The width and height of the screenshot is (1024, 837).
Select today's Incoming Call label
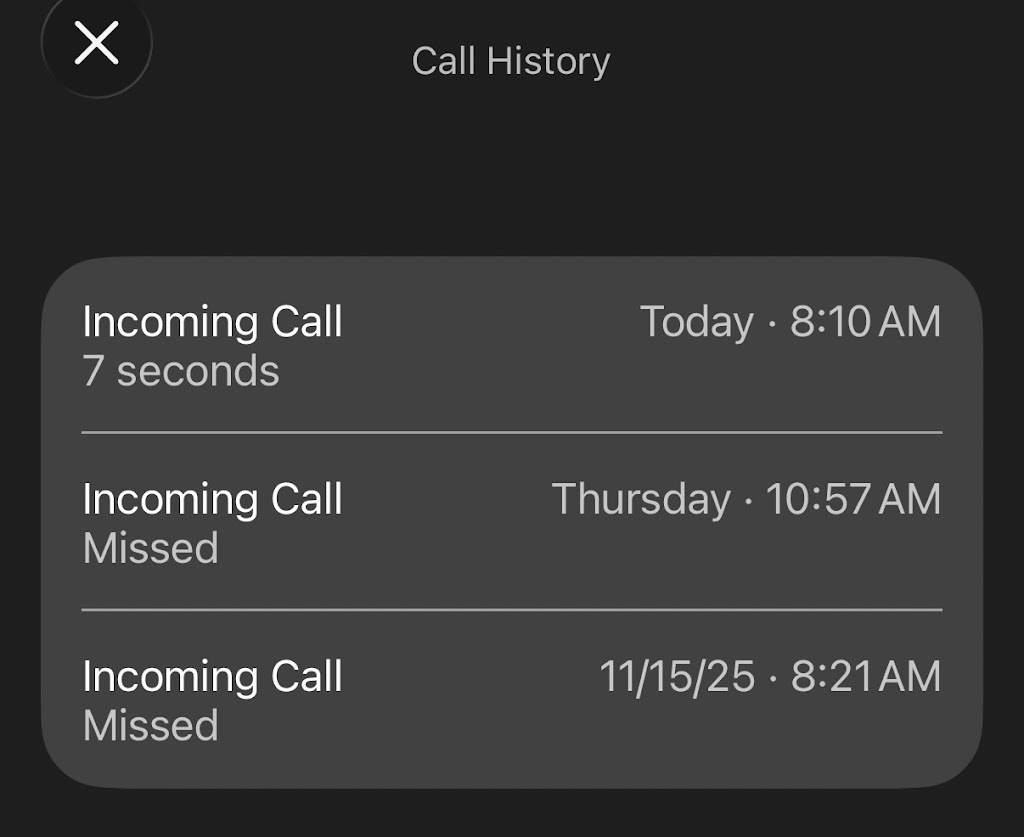point(212,322)
